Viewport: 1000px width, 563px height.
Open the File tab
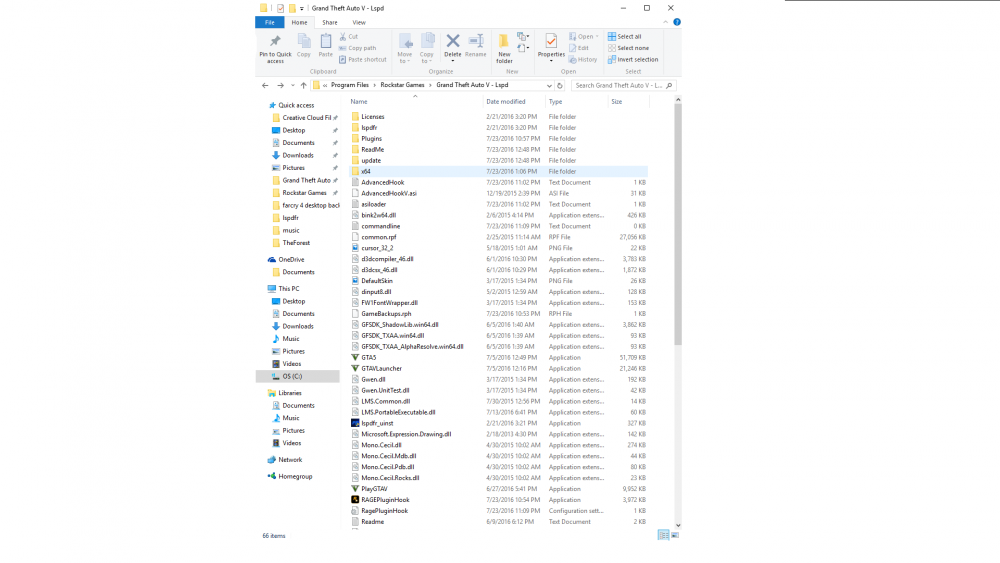tap(270, 22)
